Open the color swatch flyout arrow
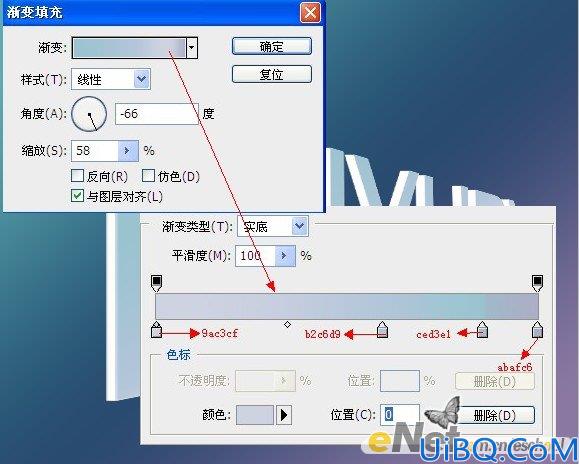Screen dimensions: 579x464 284,415
